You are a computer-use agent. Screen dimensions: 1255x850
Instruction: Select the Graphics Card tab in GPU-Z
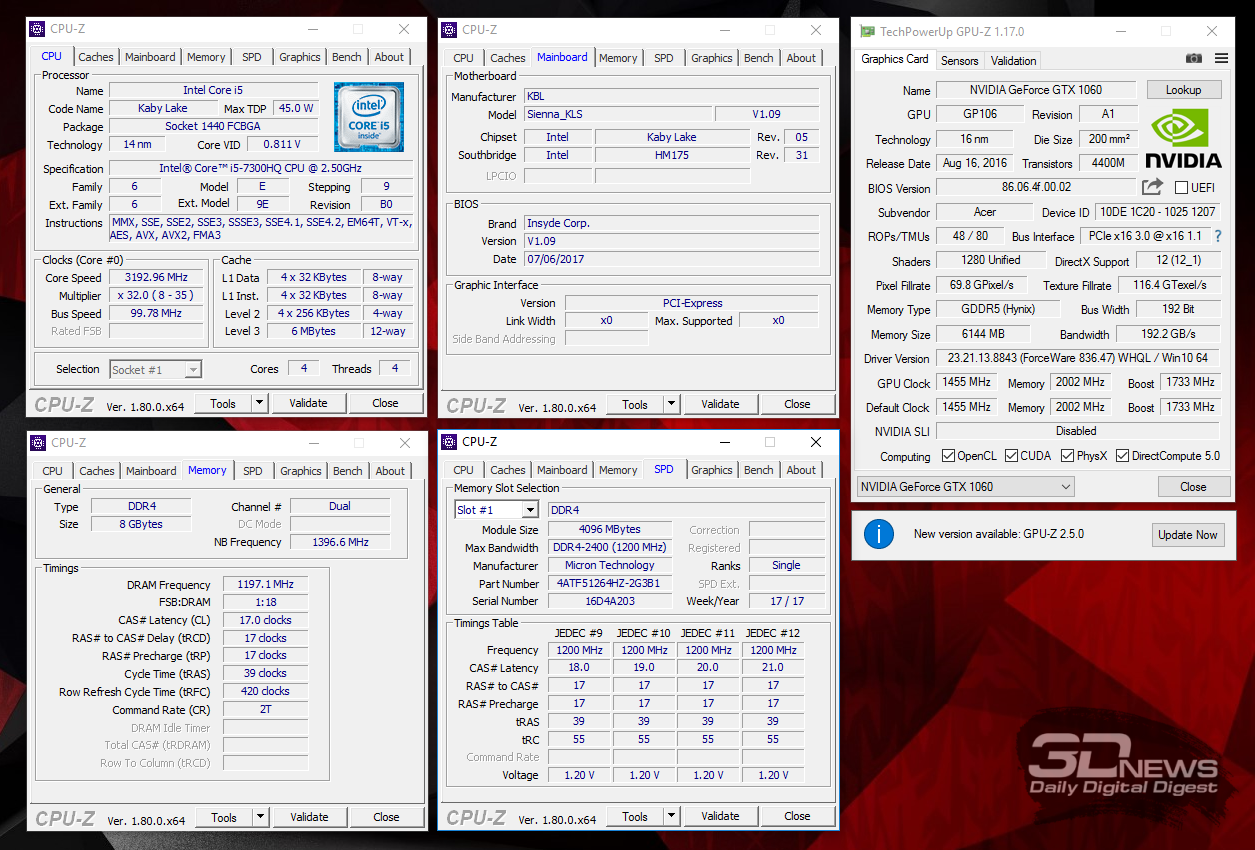point(895,59)
